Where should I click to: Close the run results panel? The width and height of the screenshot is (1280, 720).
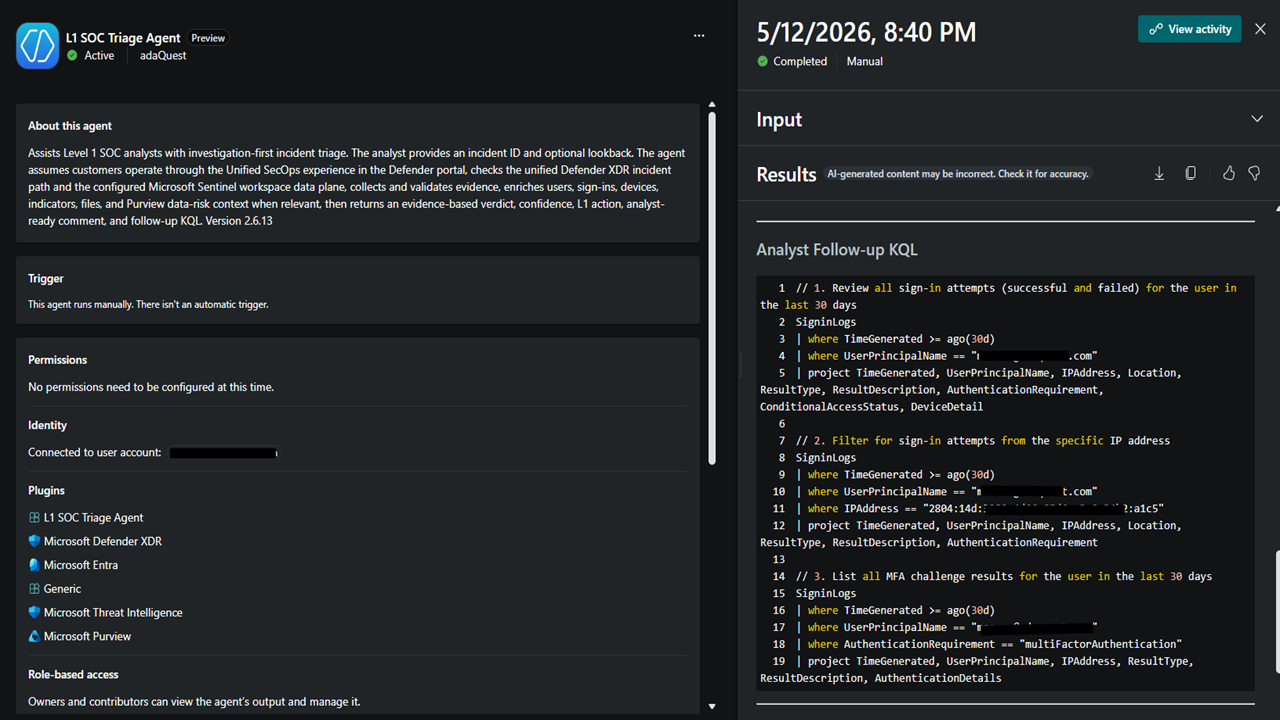click(1260, 29)
